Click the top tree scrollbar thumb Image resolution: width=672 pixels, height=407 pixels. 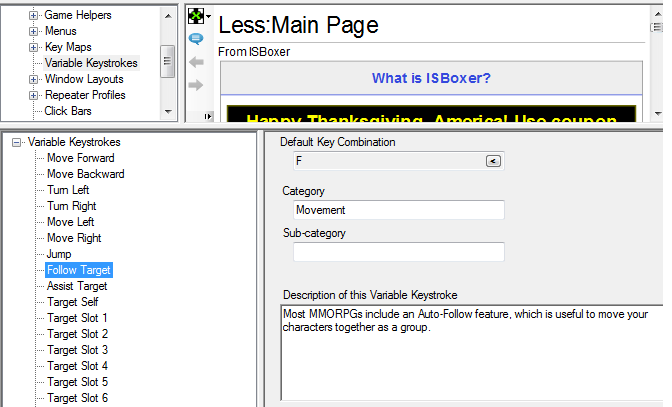pyautogui.click(x=168, y=61)
